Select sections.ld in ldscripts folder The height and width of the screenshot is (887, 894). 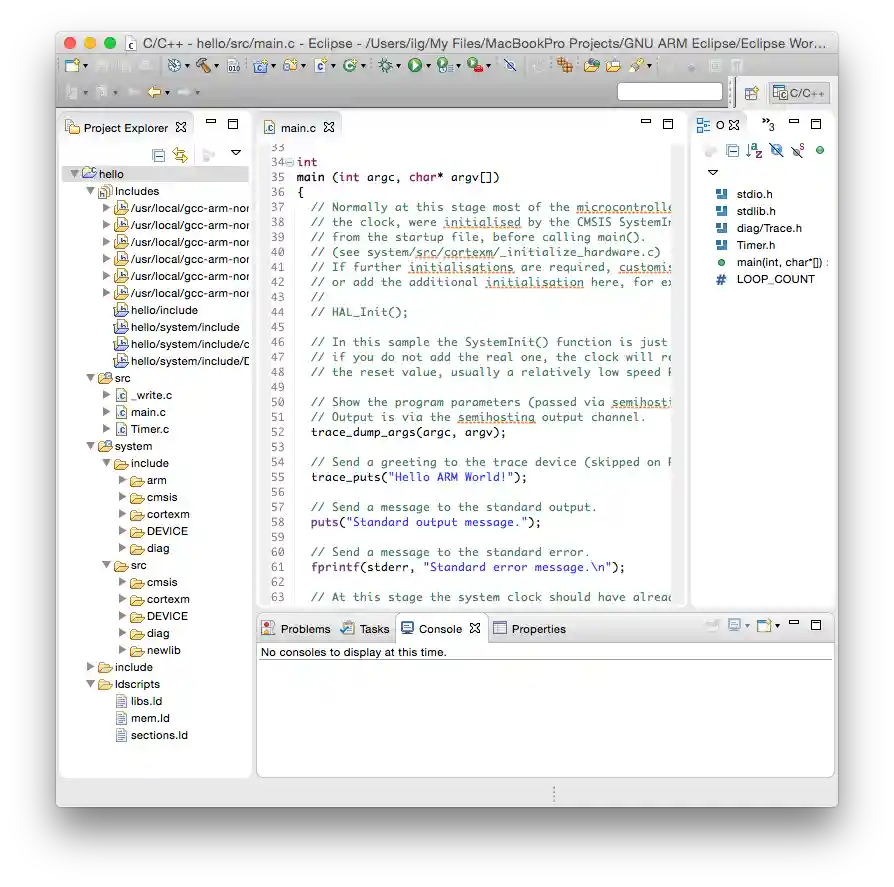(x=159, y=735)
